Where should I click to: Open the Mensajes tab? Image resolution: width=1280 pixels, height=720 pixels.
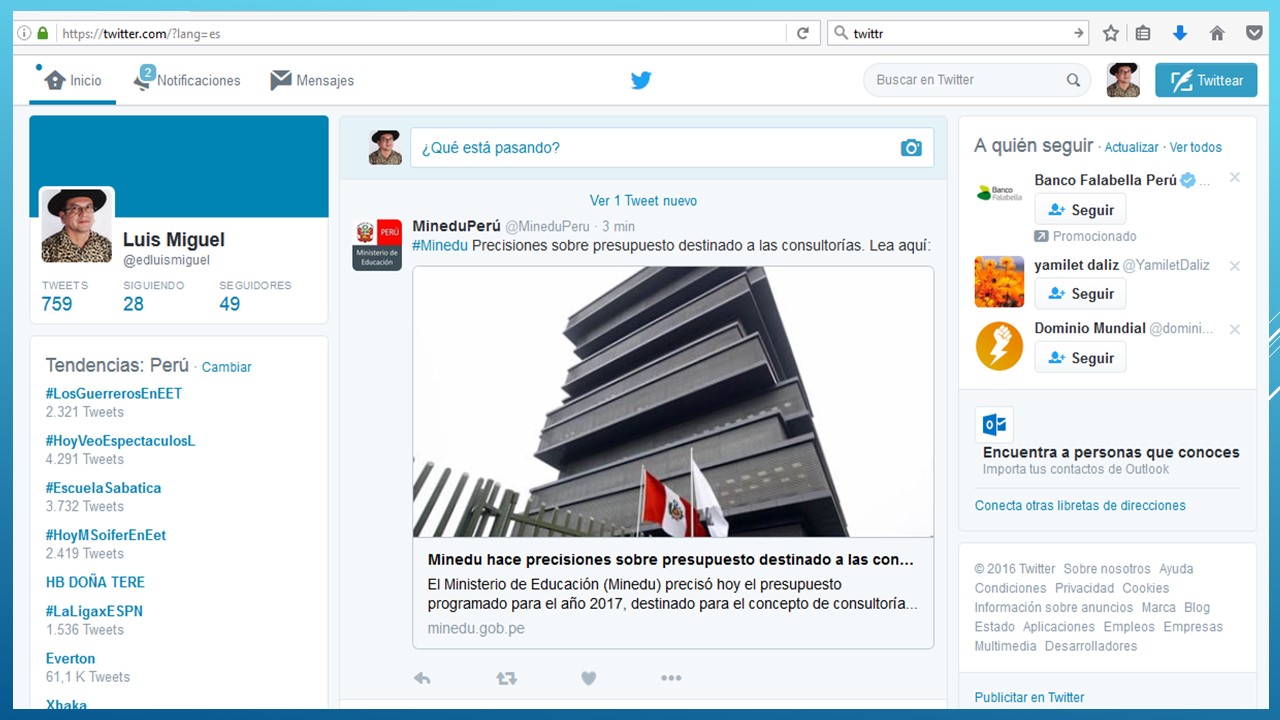click(312, 80)
